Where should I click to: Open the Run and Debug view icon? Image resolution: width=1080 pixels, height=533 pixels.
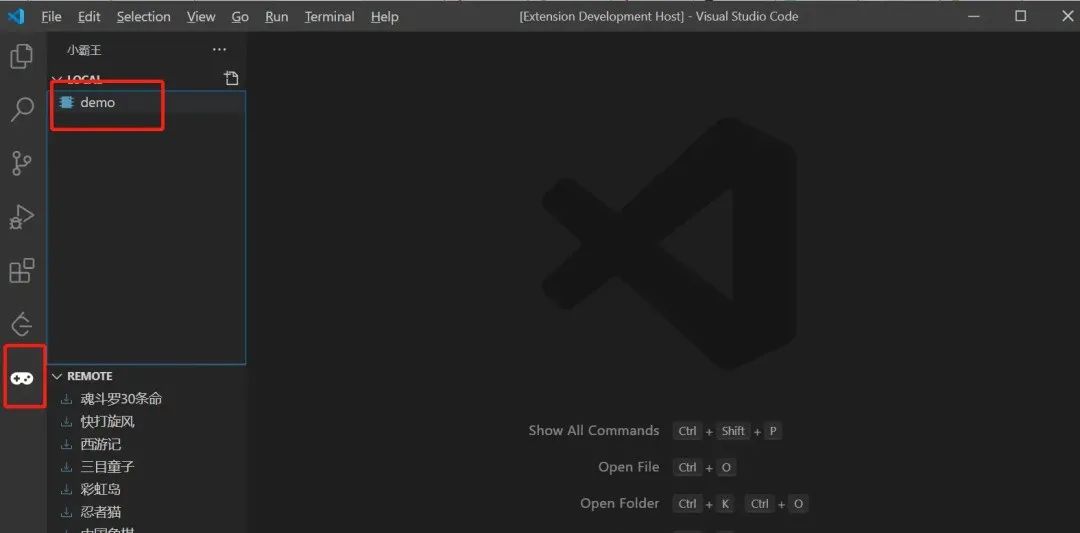(22, 217)
